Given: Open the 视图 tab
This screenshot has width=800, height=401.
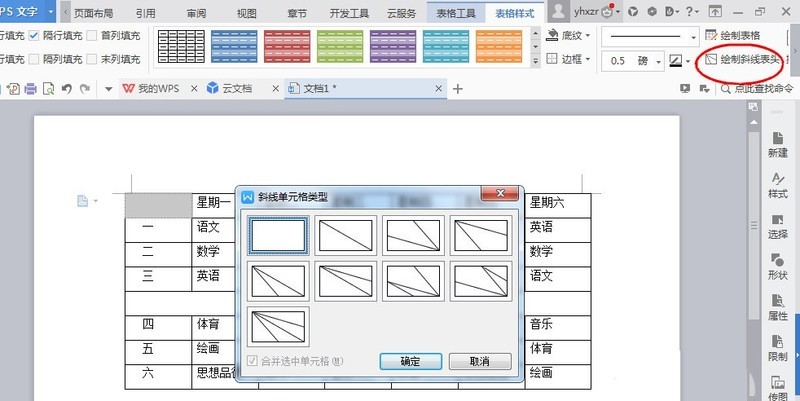Looking at the screenshot, I should click(x=246, y=13).
